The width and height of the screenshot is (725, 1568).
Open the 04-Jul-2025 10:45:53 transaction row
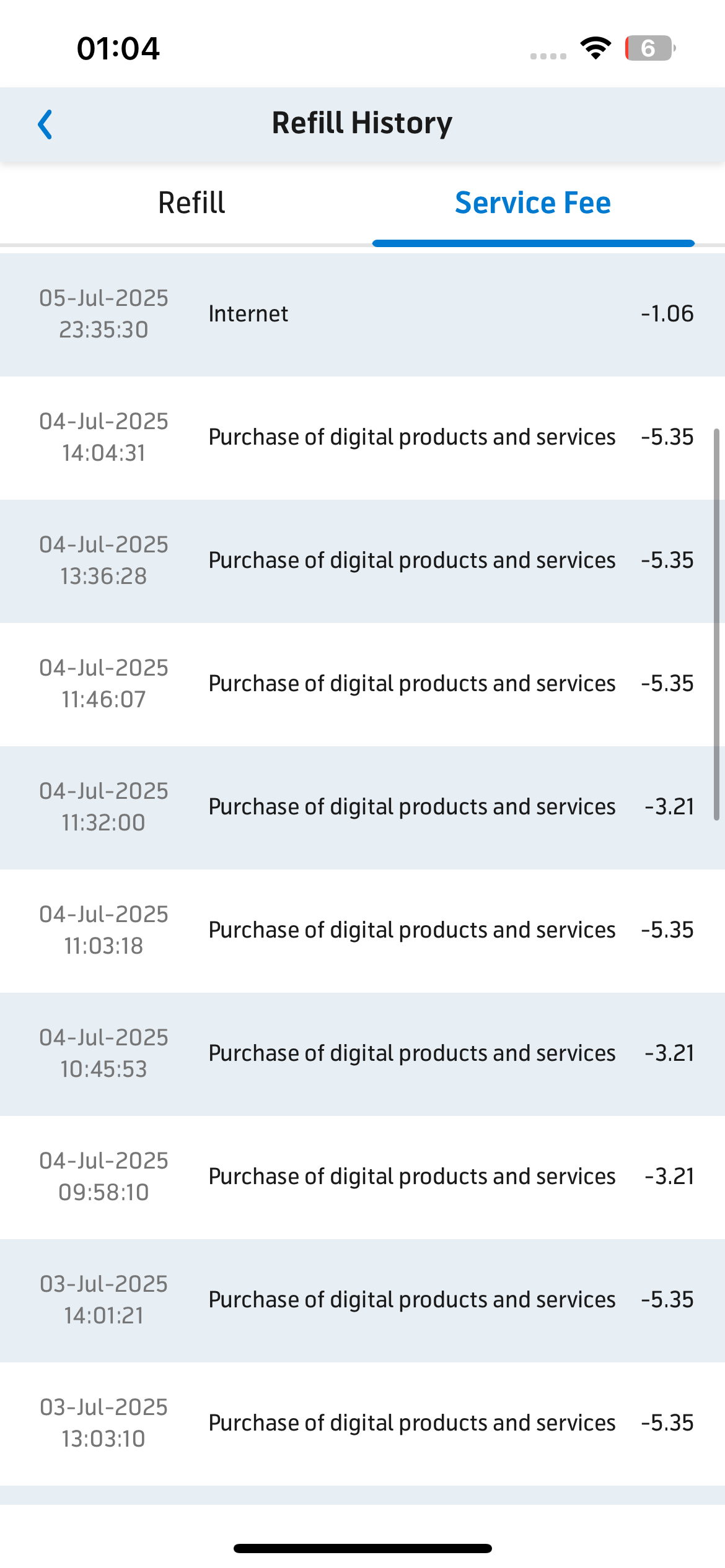point(362,1054)
